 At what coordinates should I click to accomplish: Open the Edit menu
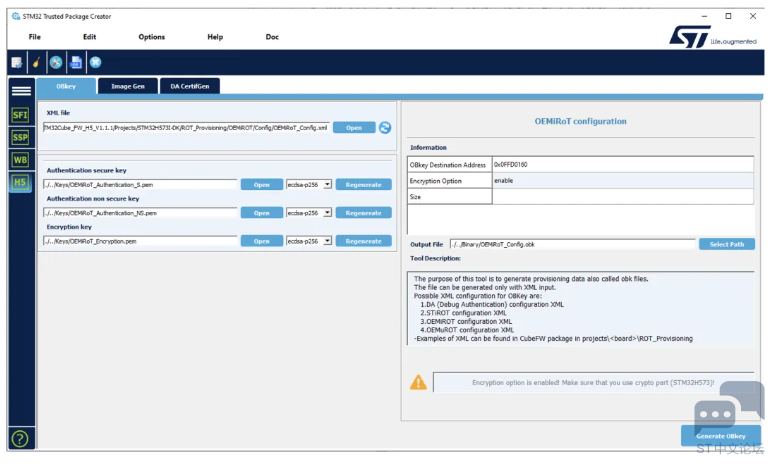89,37
